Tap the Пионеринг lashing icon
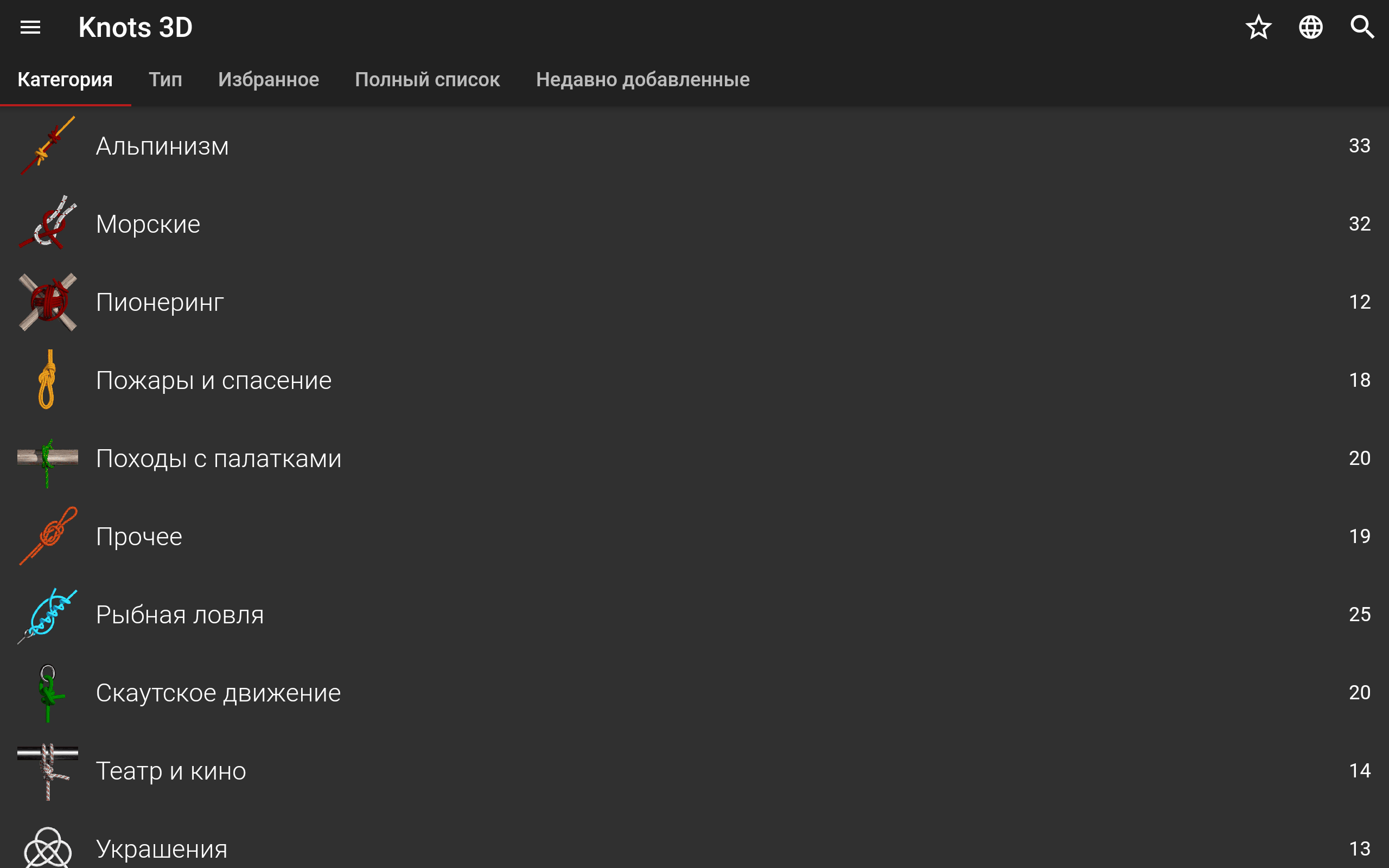 click(48, 302)
